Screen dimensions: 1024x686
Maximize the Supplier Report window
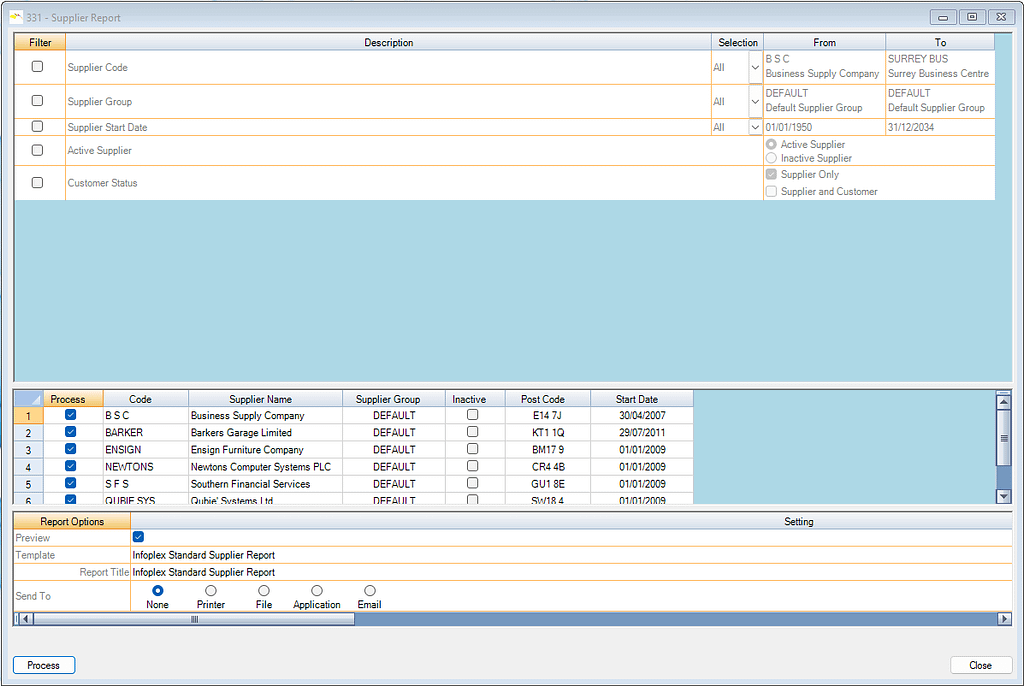(971, 17)
